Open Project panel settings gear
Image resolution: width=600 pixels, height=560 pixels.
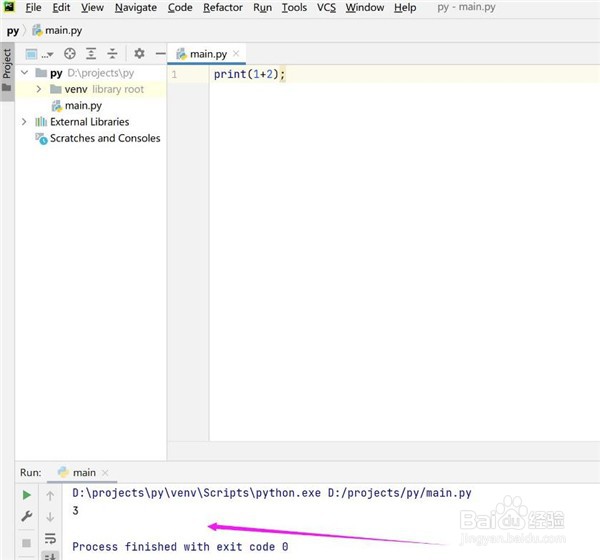click(x=139, y=54)
